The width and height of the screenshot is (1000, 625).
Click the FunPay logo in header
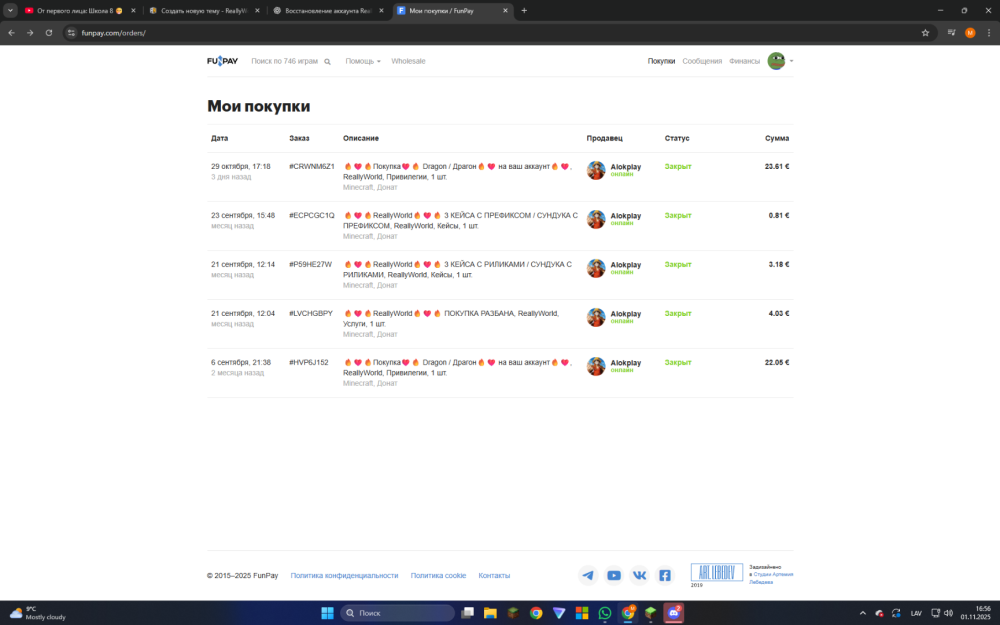(222, 61)
